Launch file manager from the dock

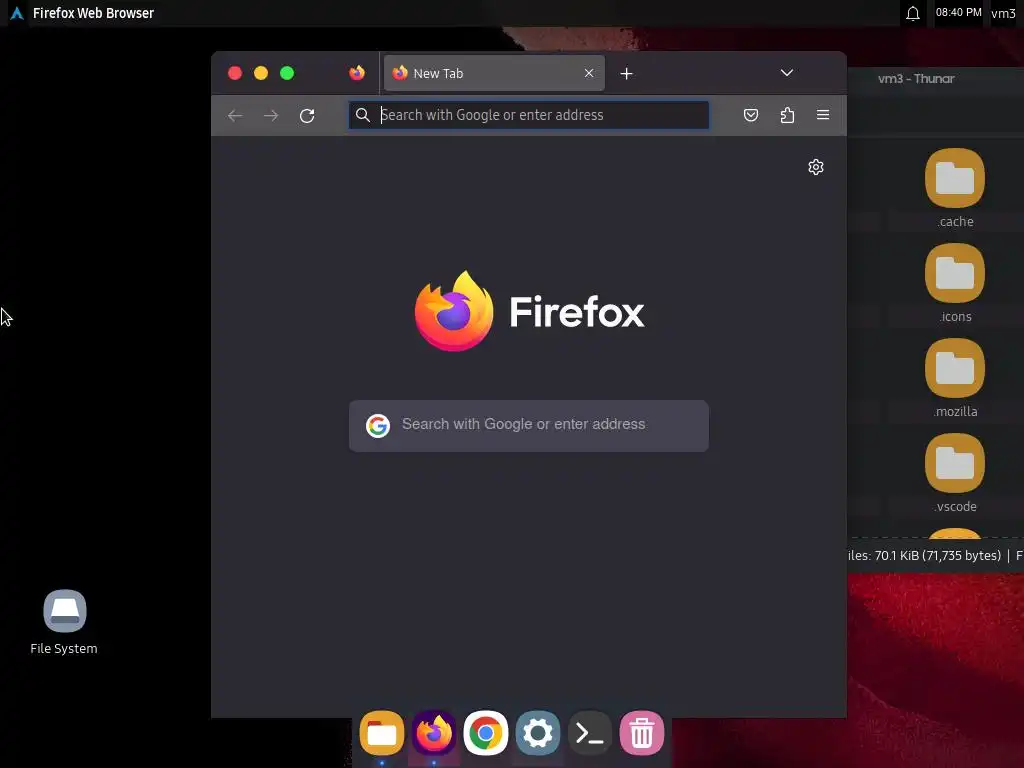tap(382, 733)
